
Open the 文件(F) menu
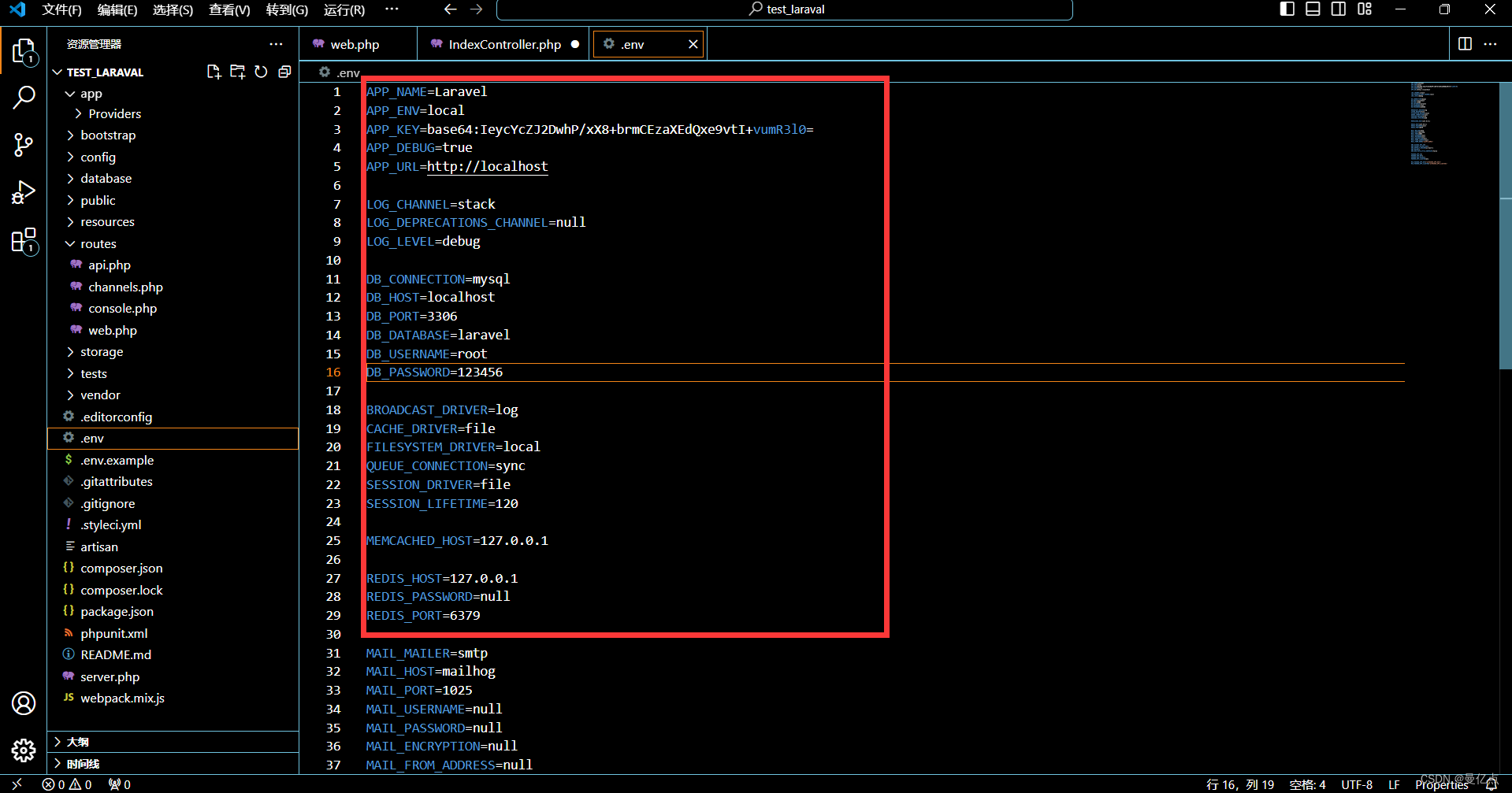click(61, 9)
